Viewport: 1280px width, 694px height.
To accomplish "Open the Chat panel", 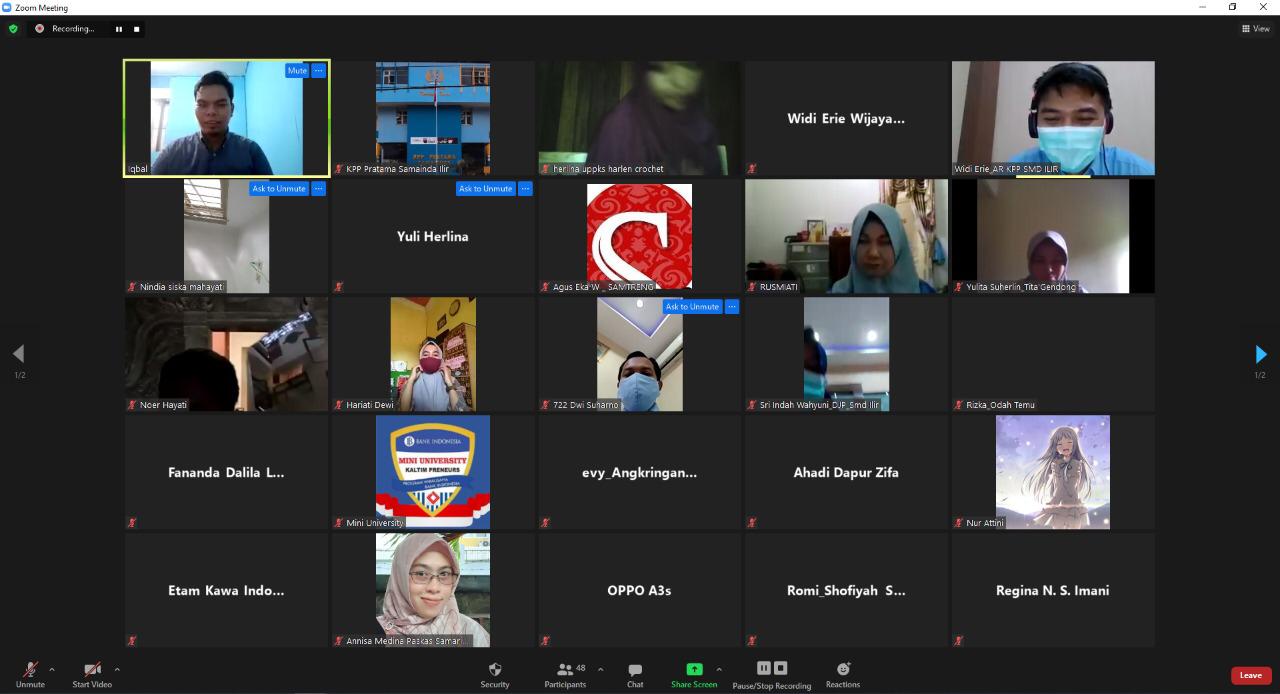I will (x=635, y=674).
